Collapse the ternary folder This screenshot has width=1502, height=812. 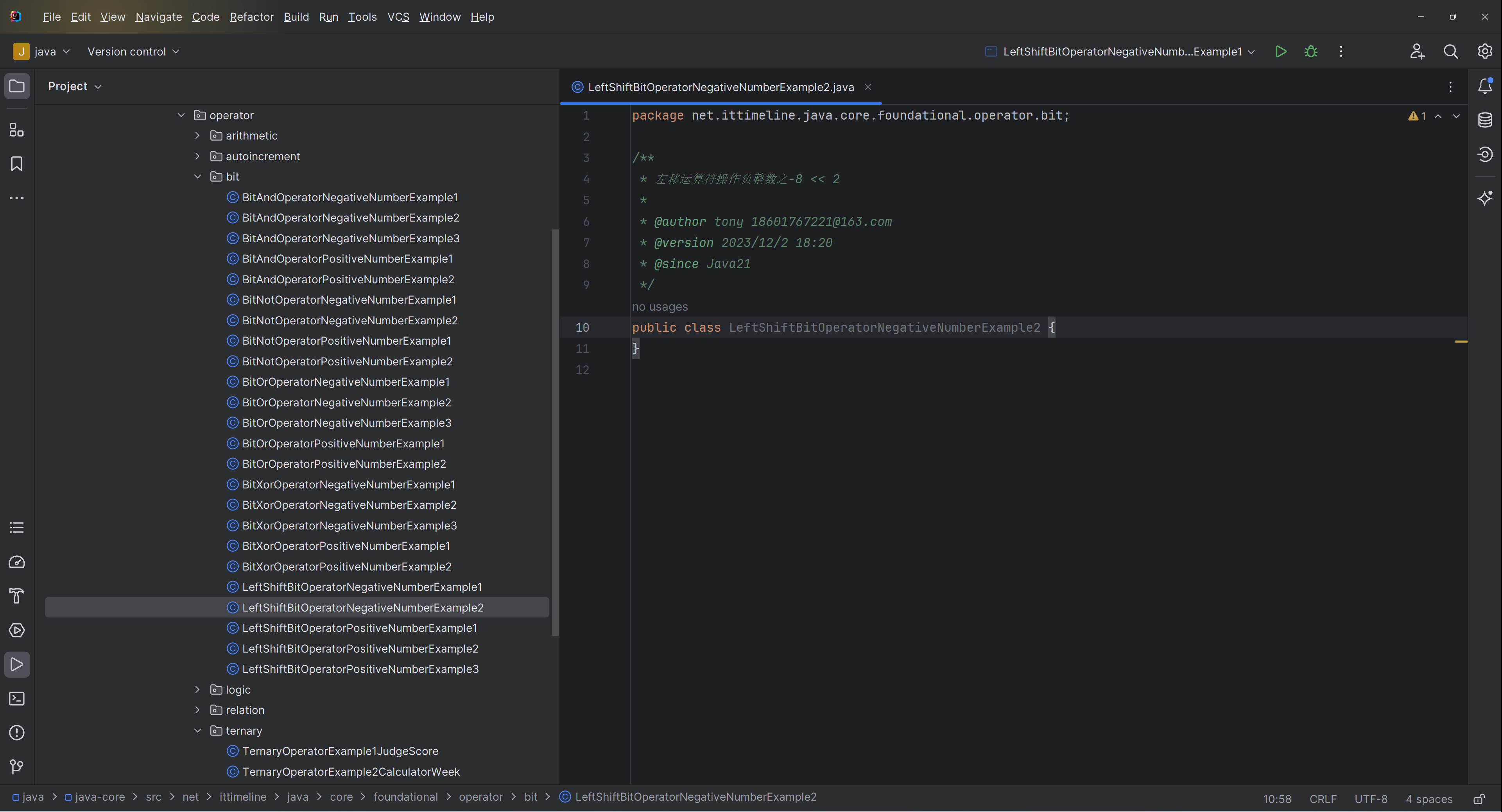coord(198,731)
